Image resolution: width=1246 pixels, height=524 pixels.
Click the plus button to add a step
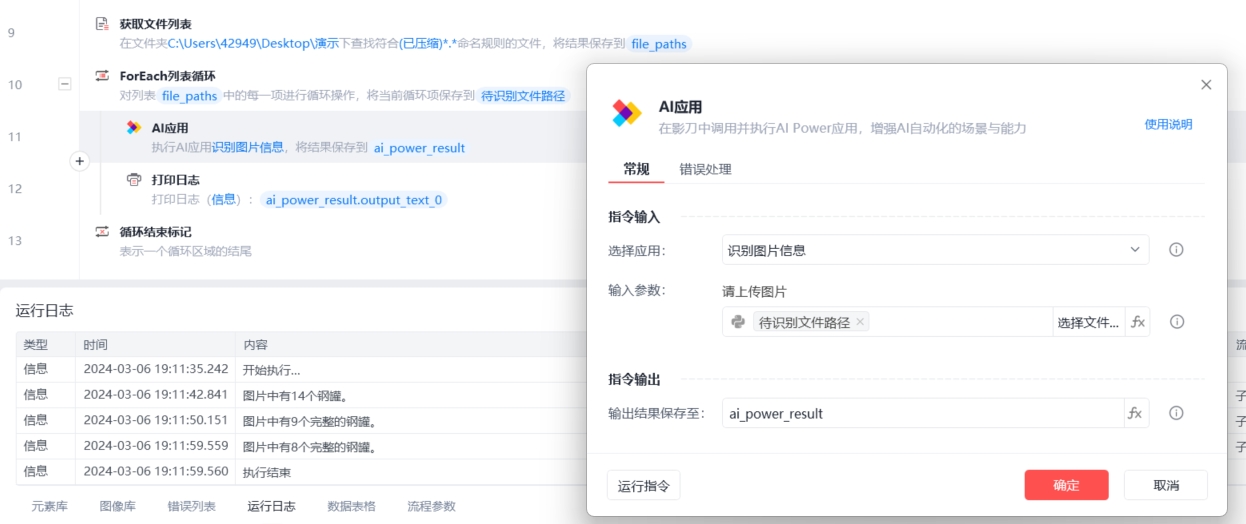80,161
